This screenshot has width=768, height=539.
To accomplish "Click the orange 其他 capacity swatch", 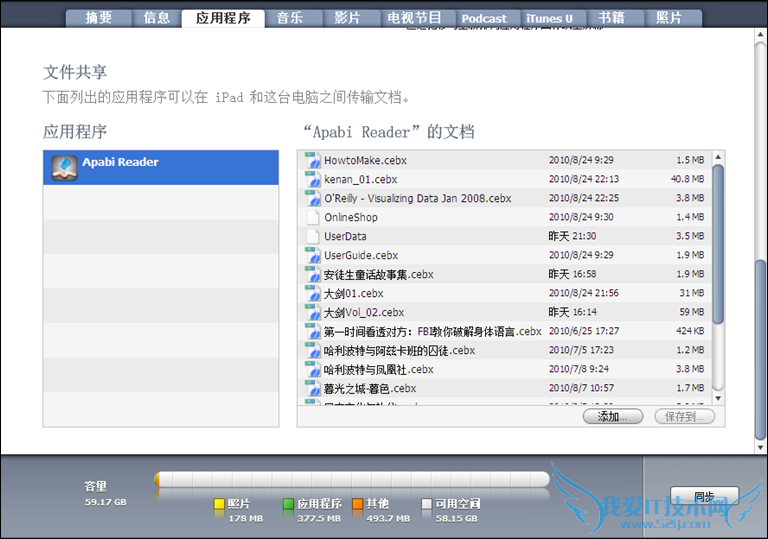I will point(358,504).
